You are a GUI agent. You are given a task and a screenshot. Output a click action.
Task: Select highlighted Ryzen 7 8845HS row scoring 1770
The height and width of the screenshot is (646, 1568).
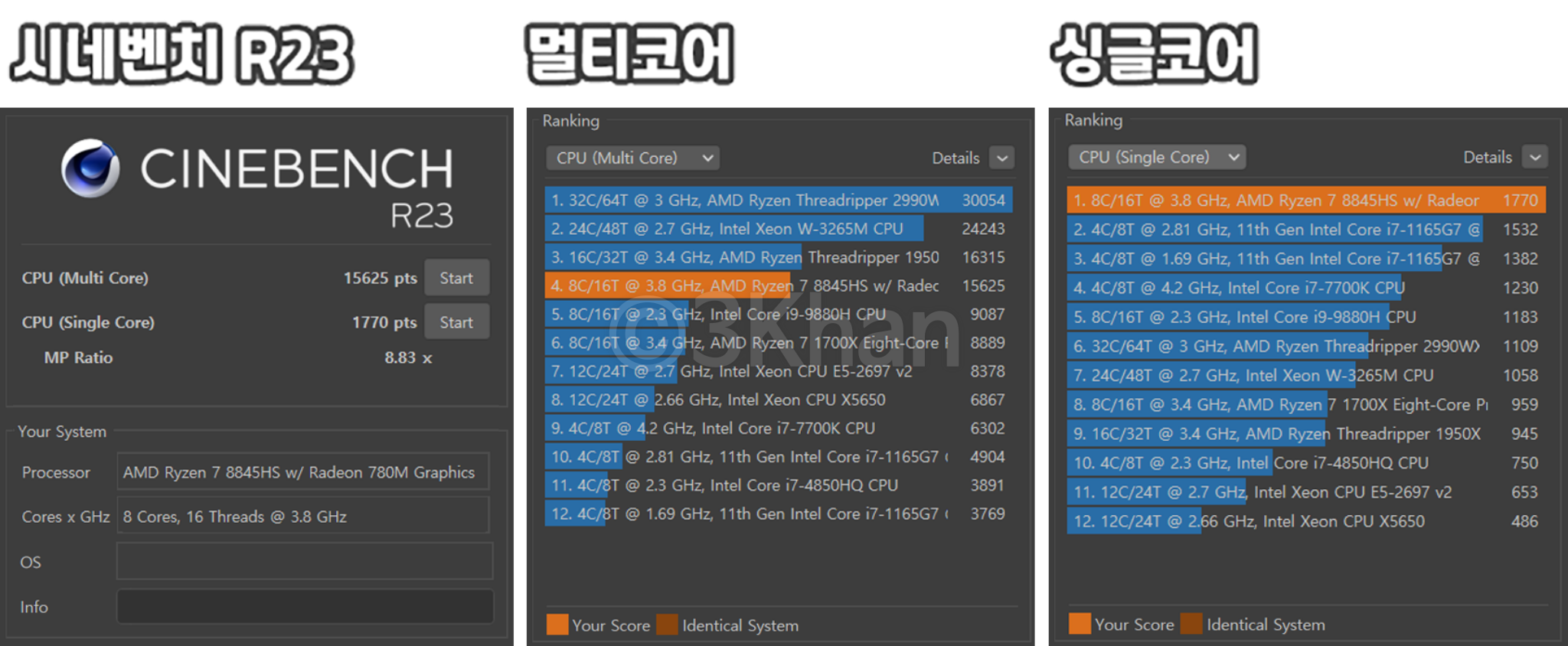click(x=1306, y=201)
